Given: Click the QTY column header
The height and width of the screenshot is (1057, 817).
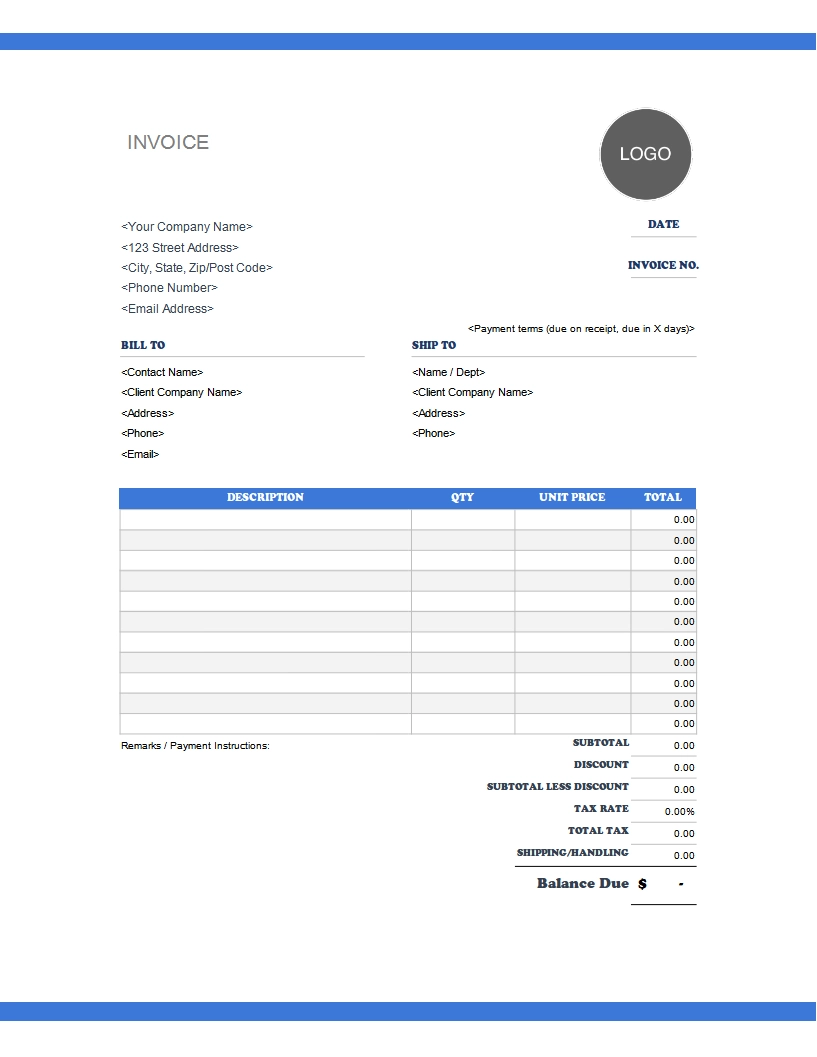Looking at the screenshot, I should click(461, 497).
